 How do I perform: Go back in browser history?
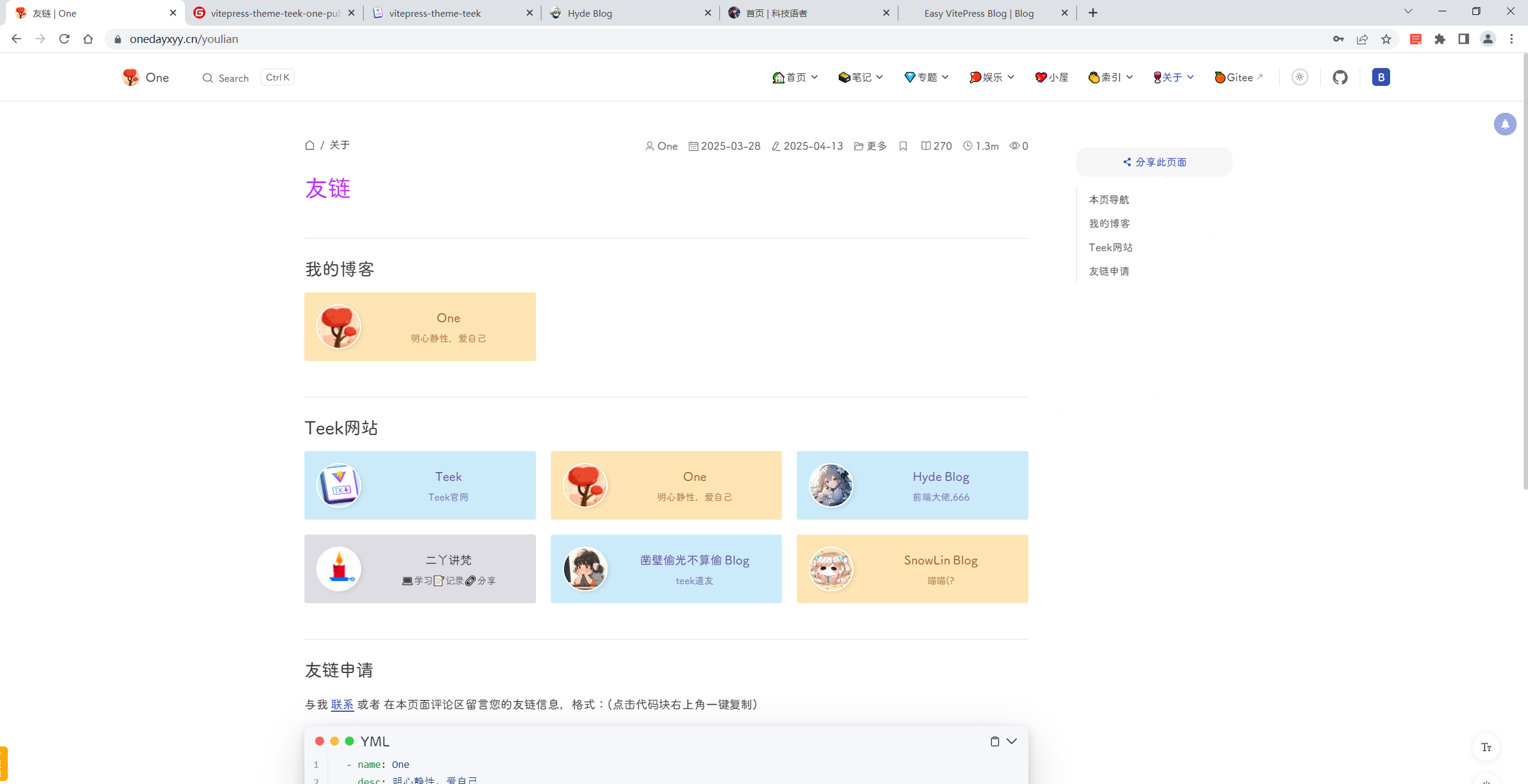[x=16, y=39]
